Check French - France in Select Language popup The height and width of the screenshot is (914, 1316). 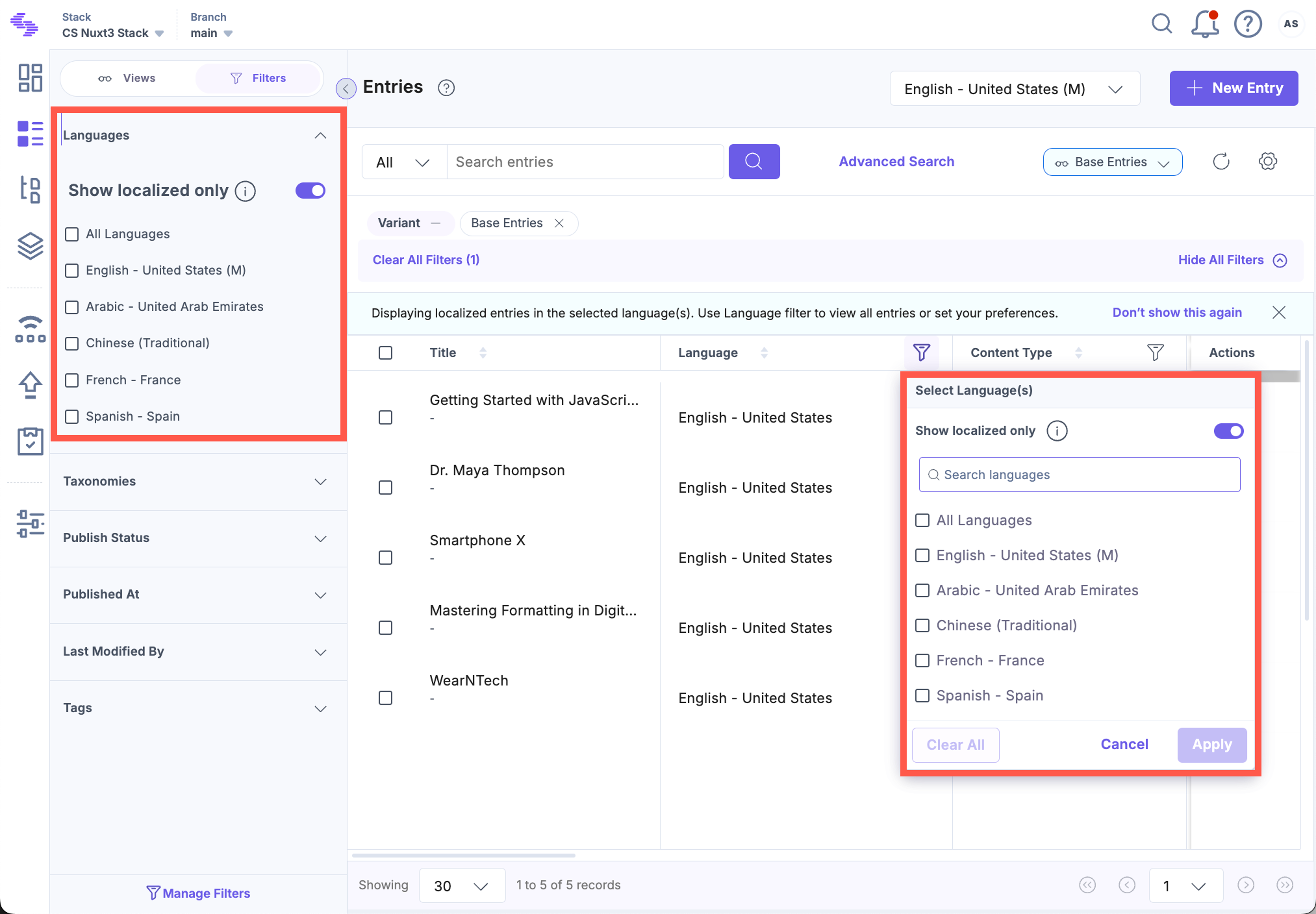(922, 660)
